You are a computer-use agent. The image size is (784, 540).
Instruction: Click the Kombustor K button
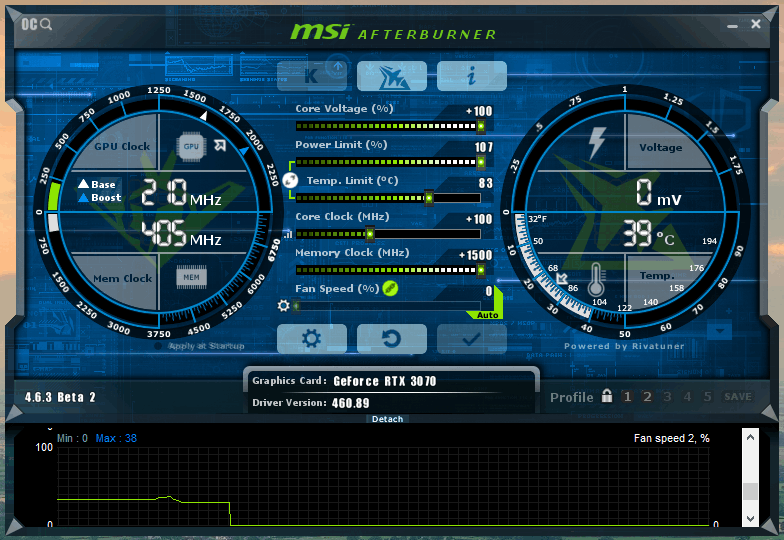pyautogui.click(x=312, y=76)
